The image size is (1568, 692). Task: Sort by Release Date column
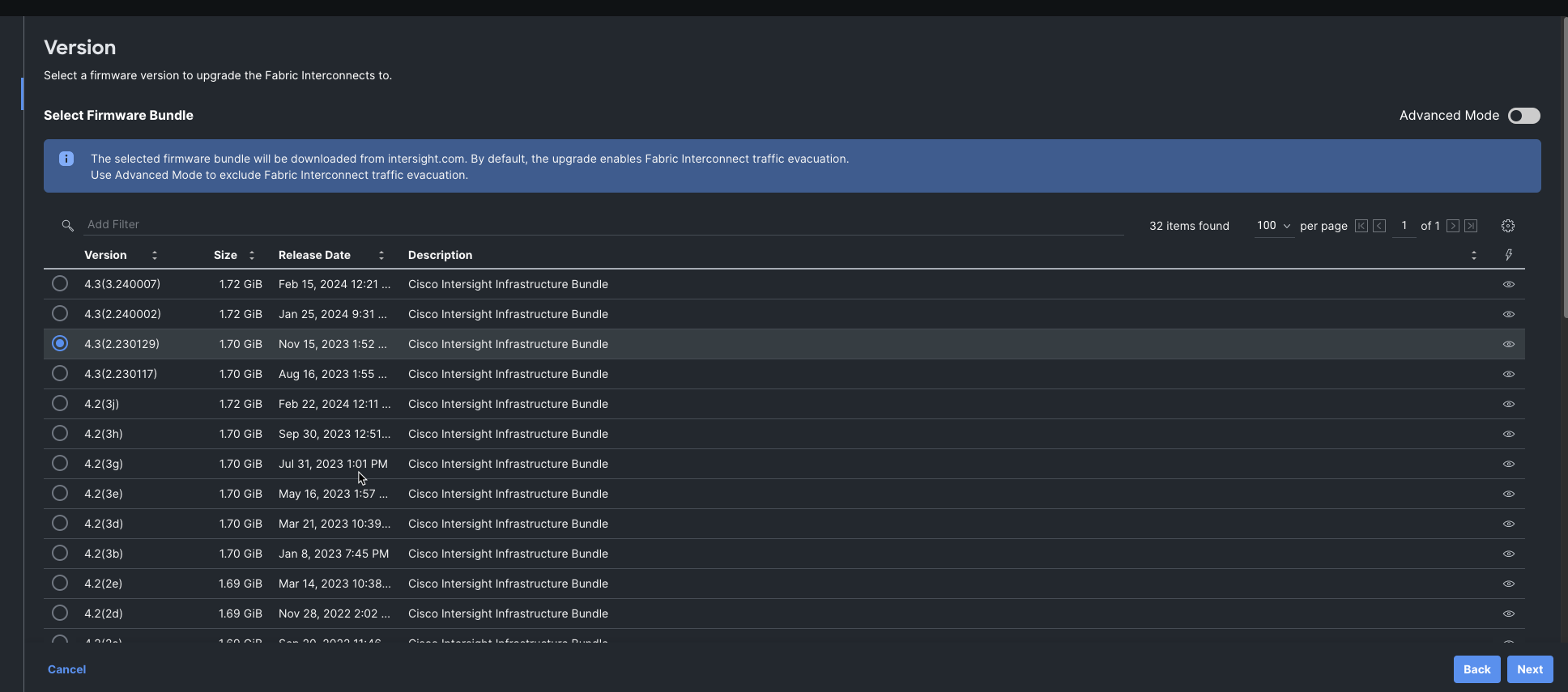[381, 255]
